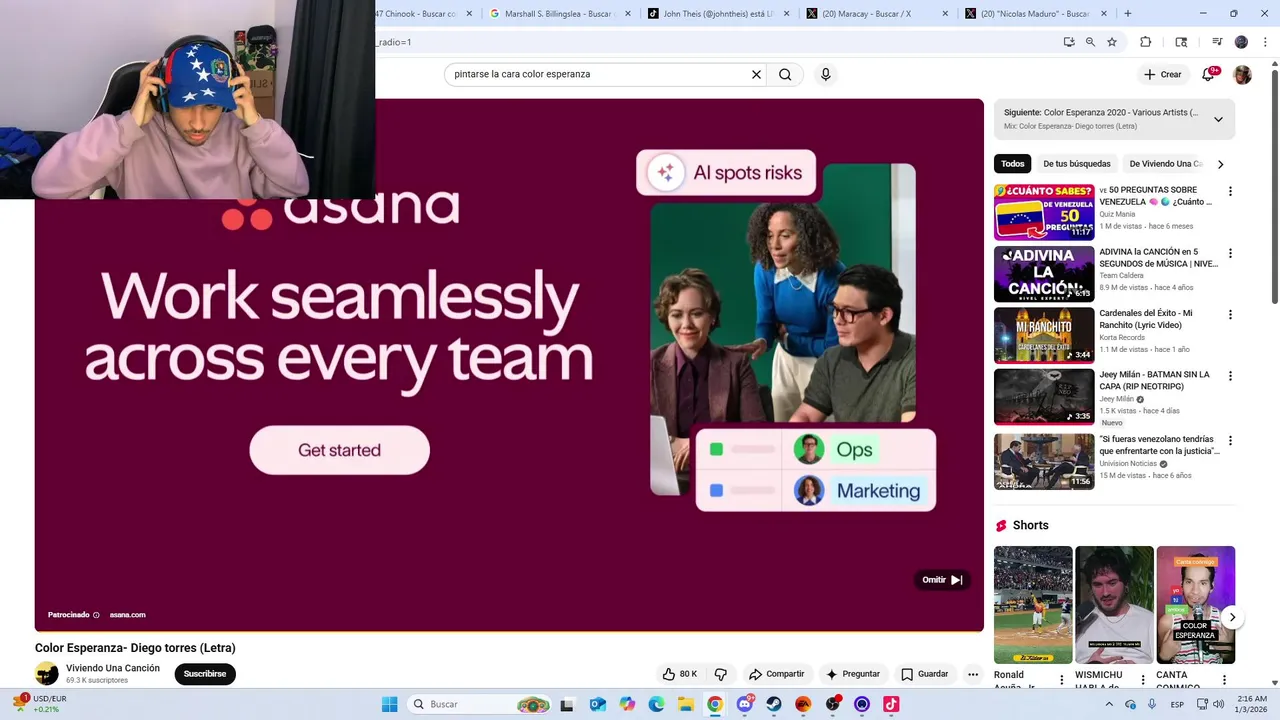Click the YouTube search magnifier button
1280x720 pixels.
tap(785, 74)
